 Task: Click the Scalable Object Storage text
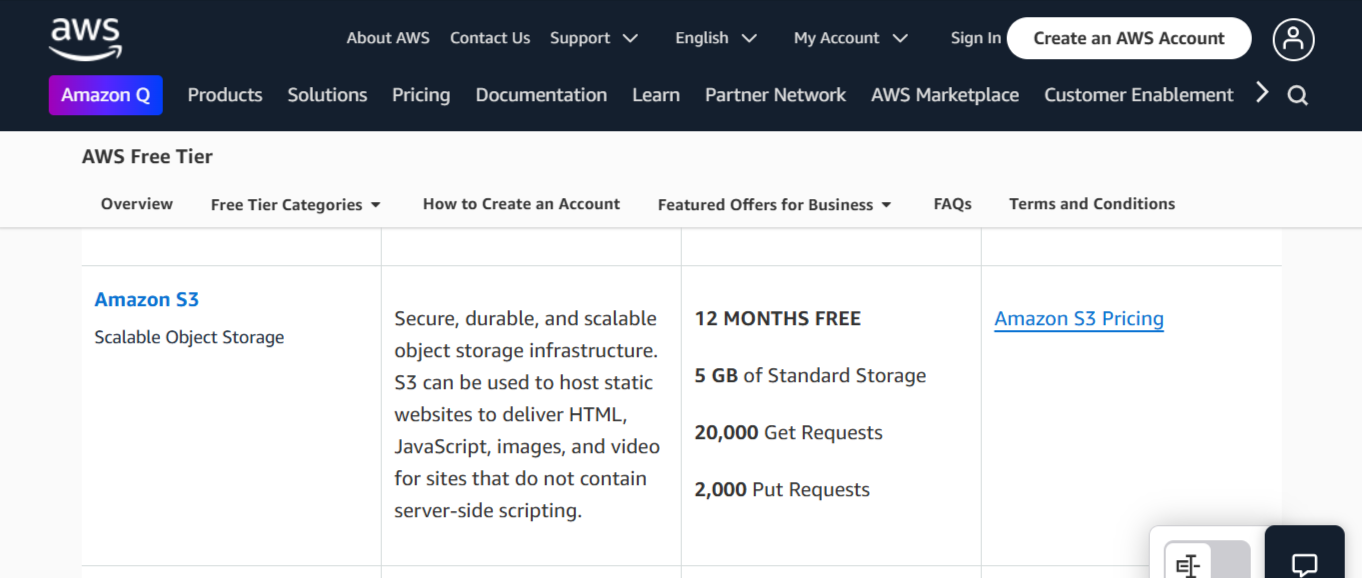click(x=189, y=337)
